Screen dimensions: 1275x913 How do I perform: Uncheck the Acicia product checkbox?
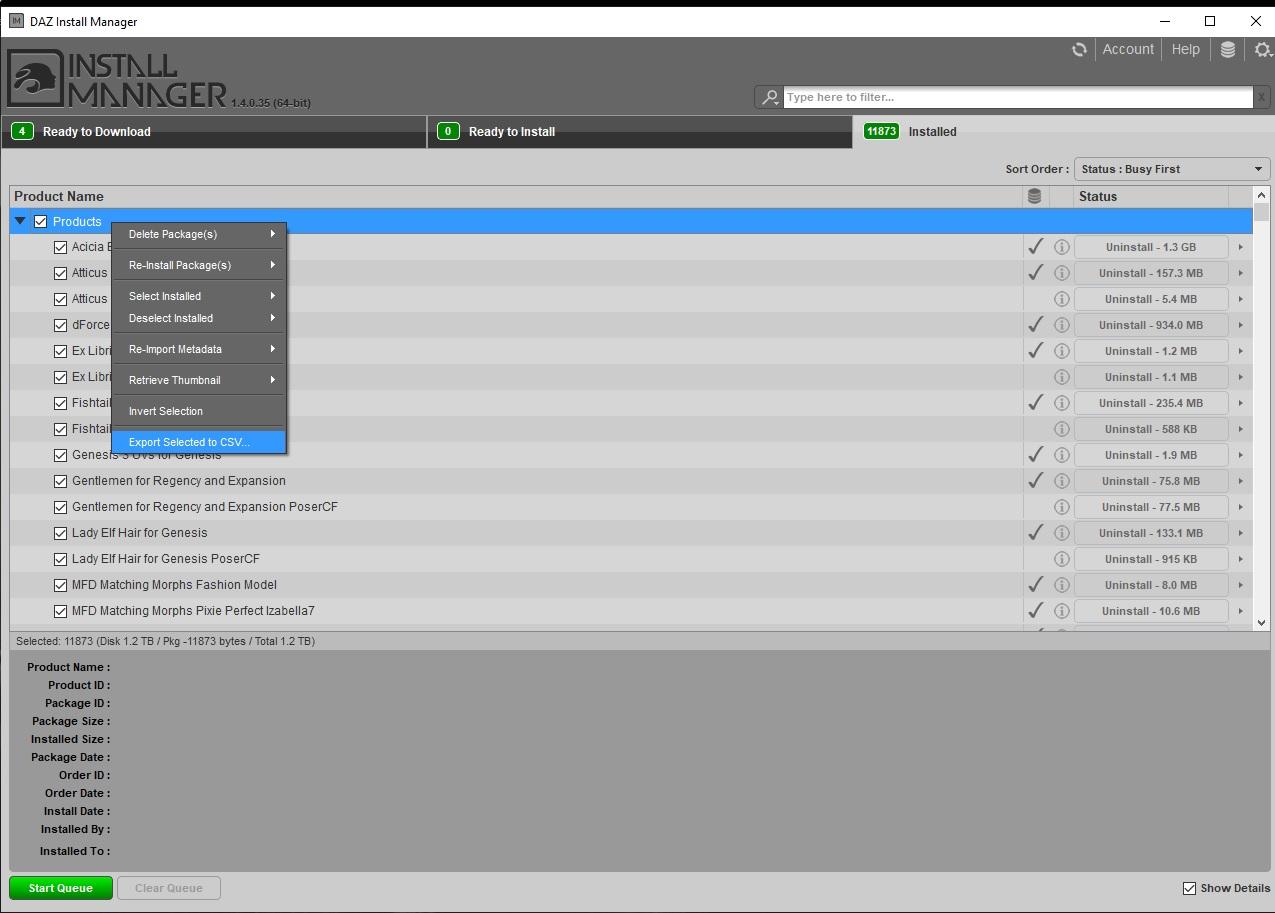(60, 247)
